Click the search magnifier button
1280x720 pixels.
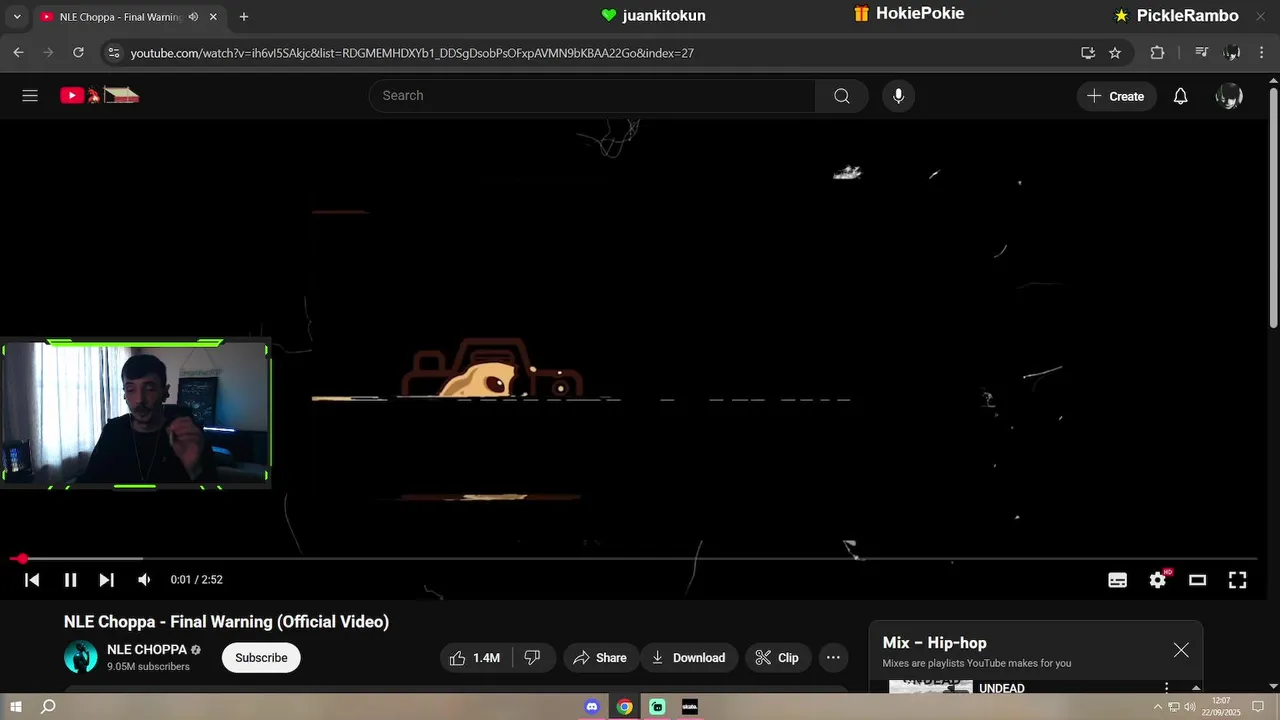pyautogui.click(x=842, y=96)
